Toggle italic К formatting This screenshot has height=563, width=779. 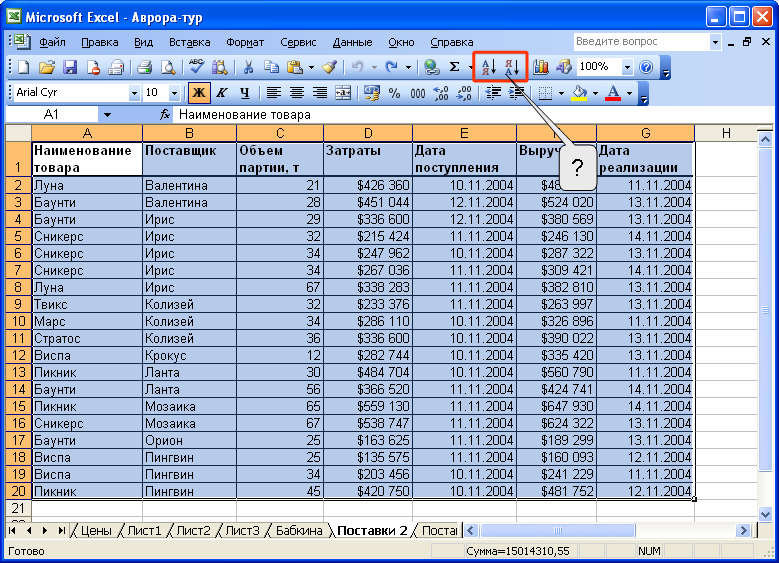coord(222,93)
